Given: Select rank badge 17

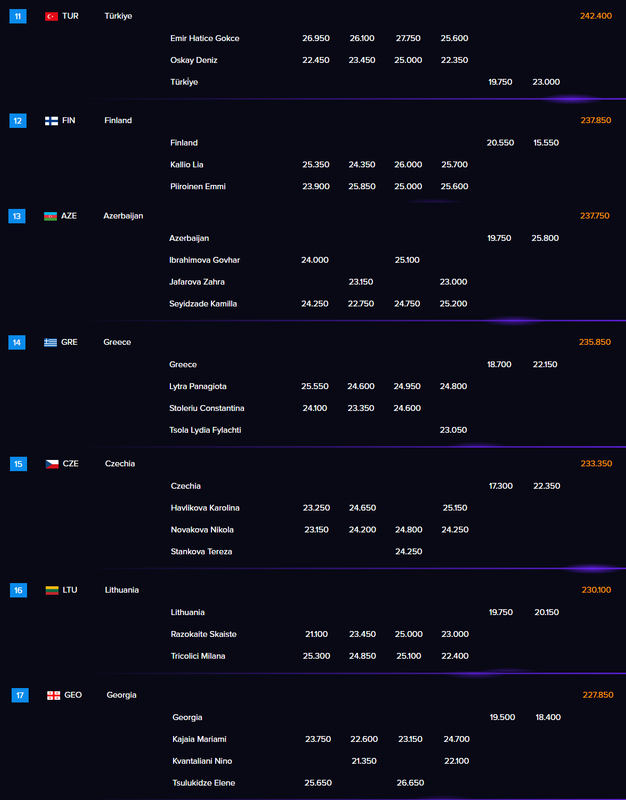Looking at the screenshot, I should (x=20, y=695).
